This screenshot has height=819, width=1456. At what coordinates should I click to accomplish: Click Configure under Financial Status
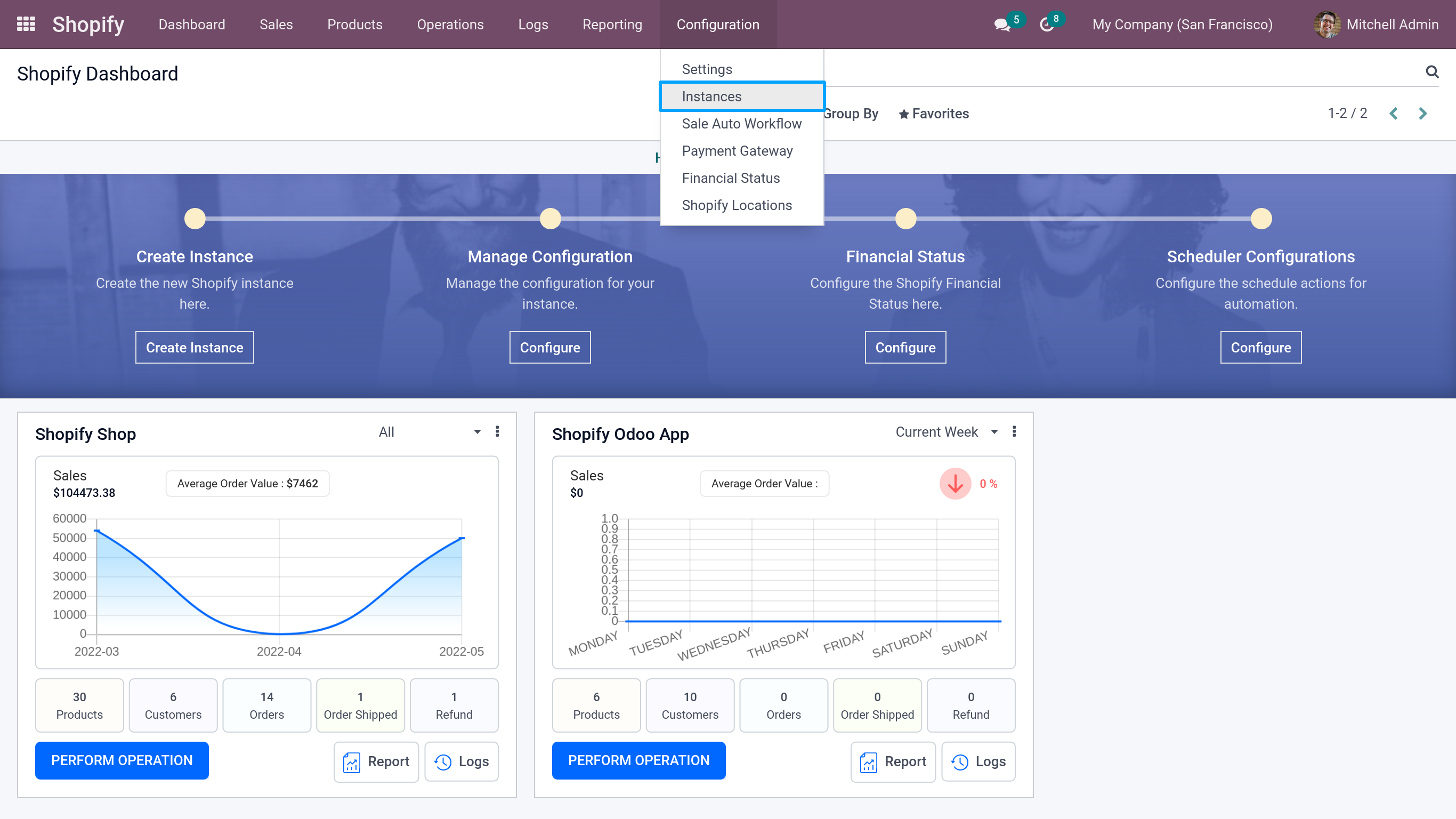click(905, 347)
